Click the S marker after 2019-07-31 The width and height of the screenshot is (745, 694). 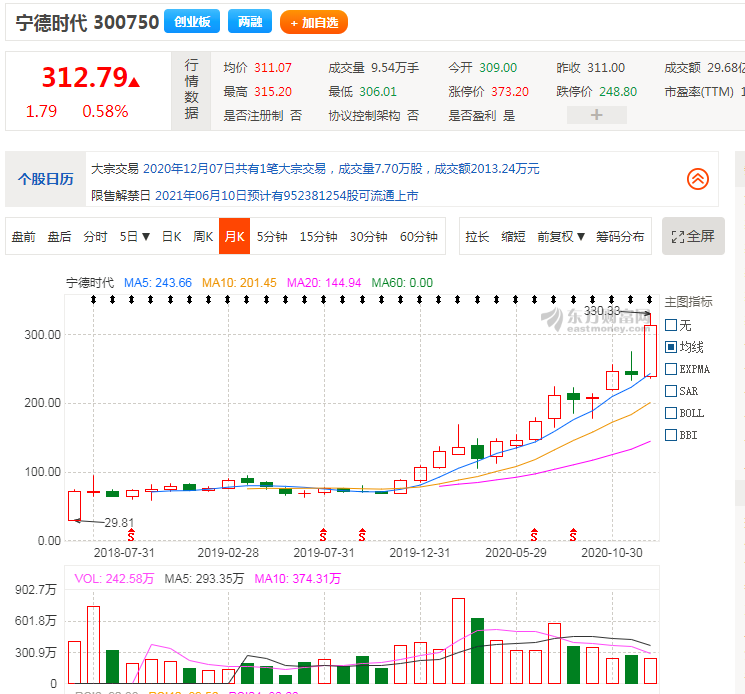coord(362,535)
